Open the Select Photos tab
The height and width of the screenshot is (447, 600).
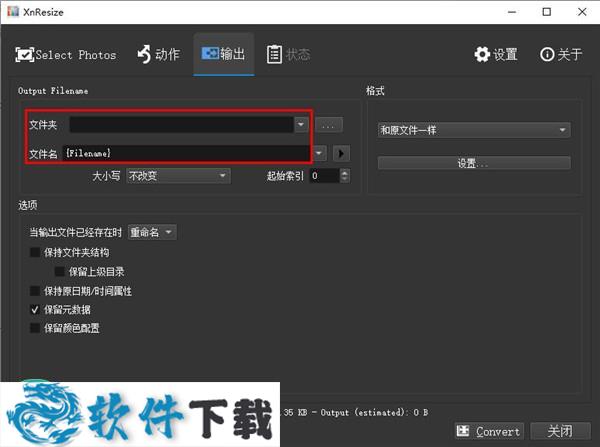(66, 54)
